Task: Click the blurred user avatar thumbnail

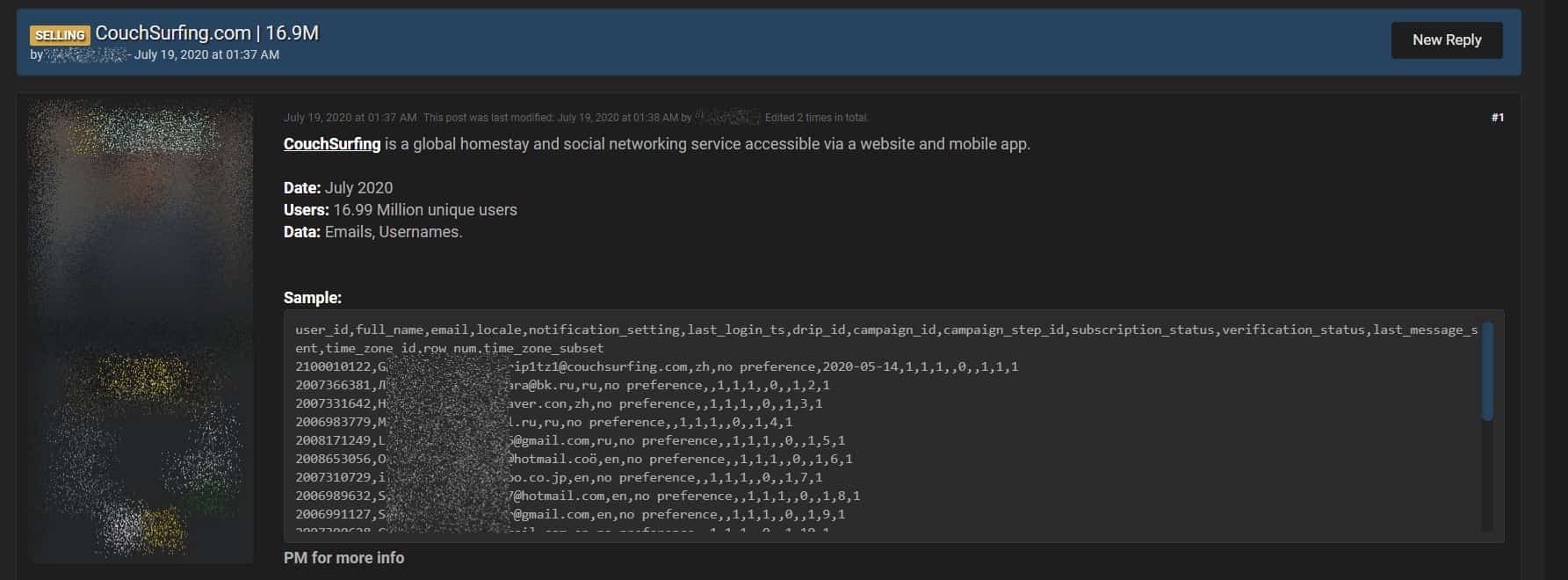Action: coord(141,330)
